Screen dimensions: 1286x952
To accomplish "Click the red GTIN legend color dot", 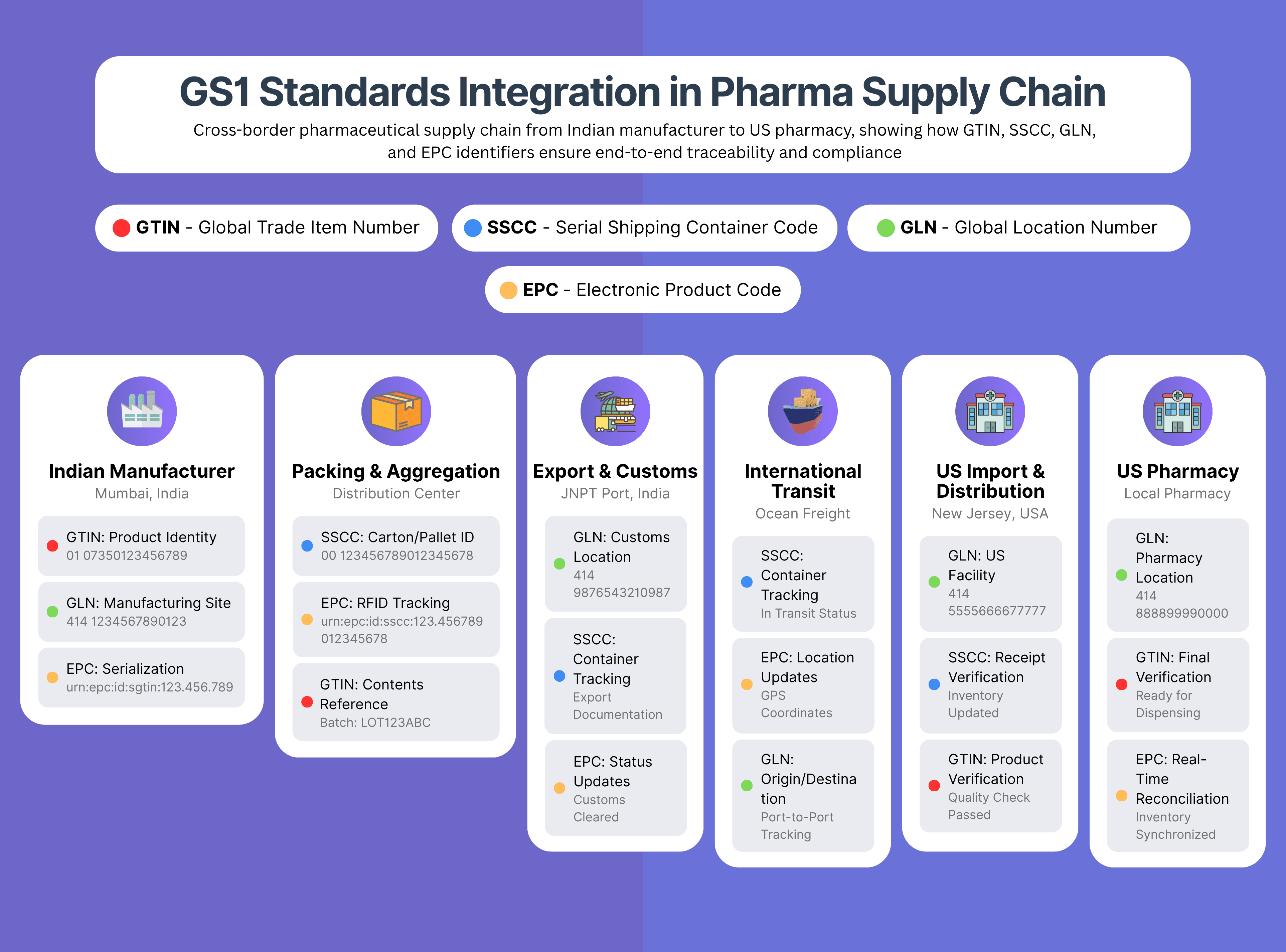I will tap(121, 227).
